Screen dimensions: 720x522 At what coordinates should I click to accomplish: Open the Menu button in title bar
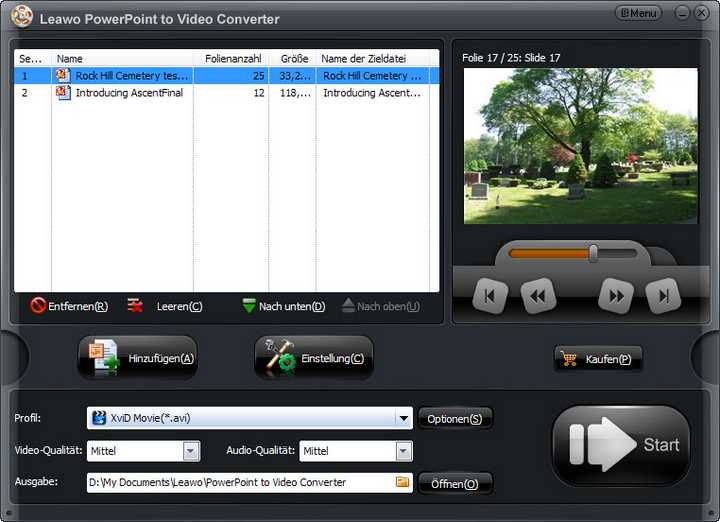(638, 13)
